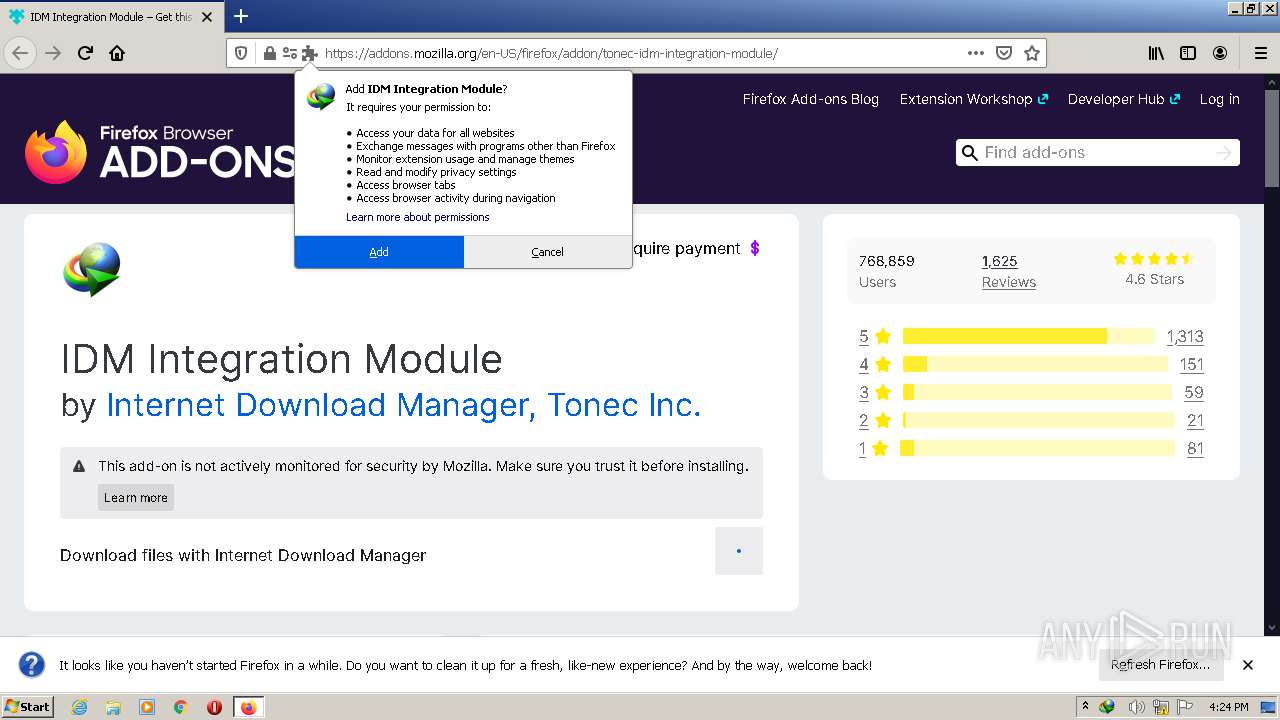Image resolution: width=1280 pixels, height=720 pixels.
Task: Open Extension Workshop link
Action: click(x=973, y=99)
